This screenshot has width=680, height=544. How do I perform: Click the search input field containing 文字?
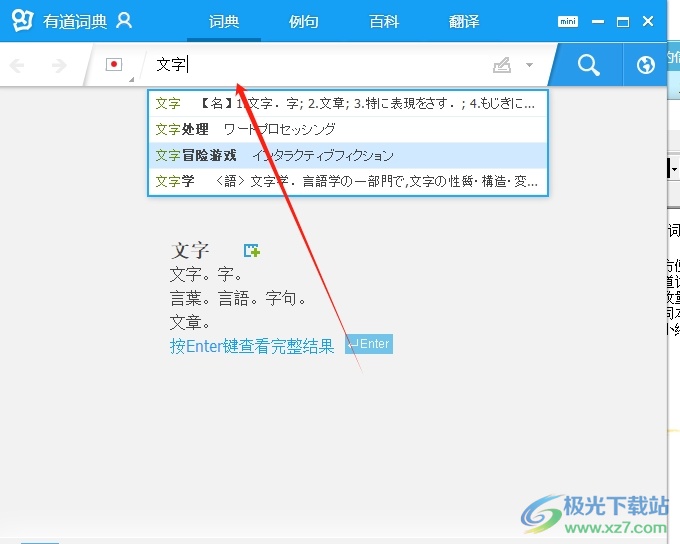[319, 65]
